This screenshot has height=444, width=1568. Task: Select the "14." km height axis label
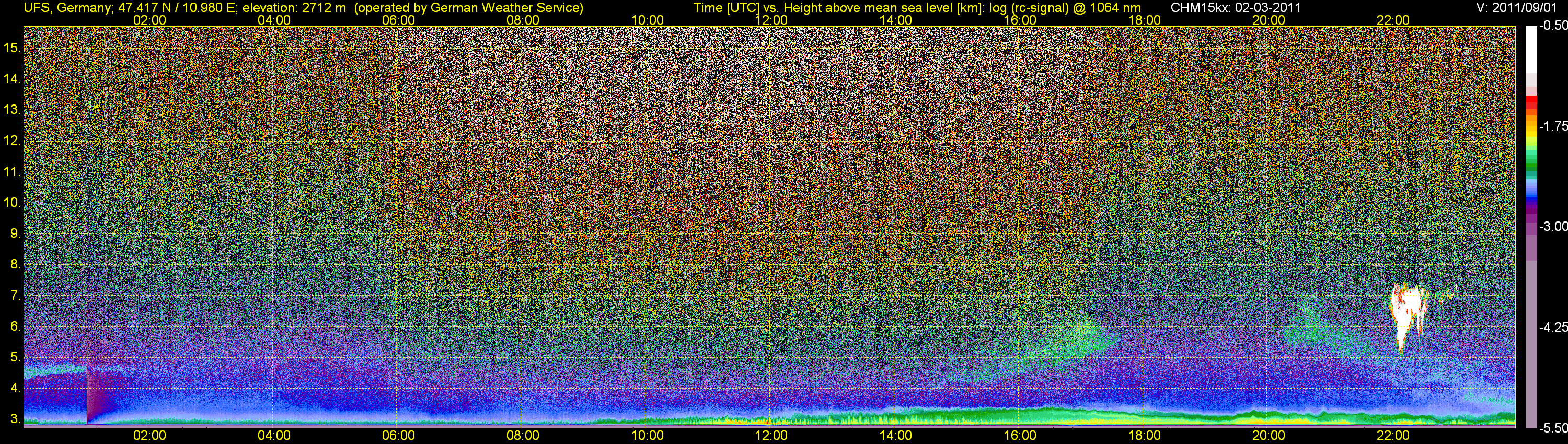(x=12, y=78)
